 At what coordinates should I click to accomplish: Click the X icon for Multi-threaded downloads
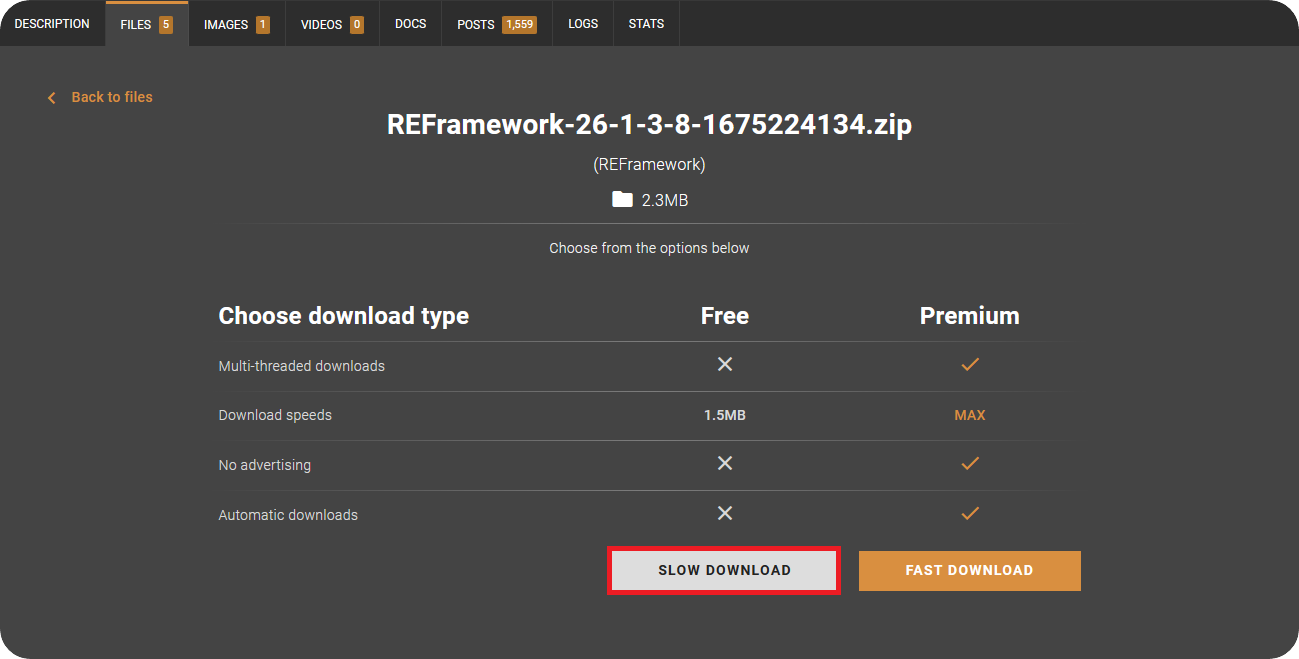725,364
